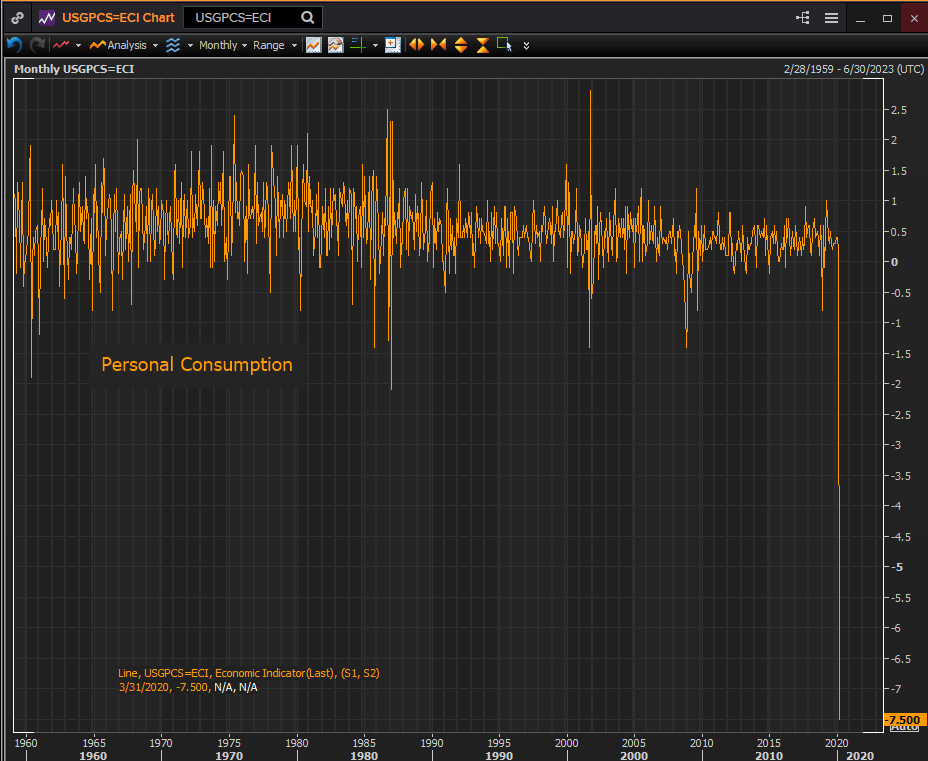Toggle the Auto scale button on axis
This screenshot has height=761, width=928.
pyautogui.click(x=903, y=727)
